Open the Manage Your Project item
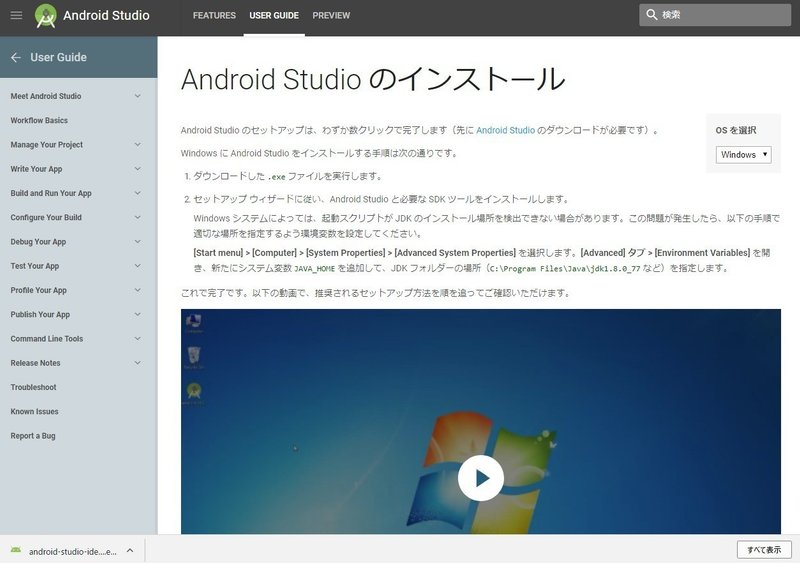 pos(46,144)
